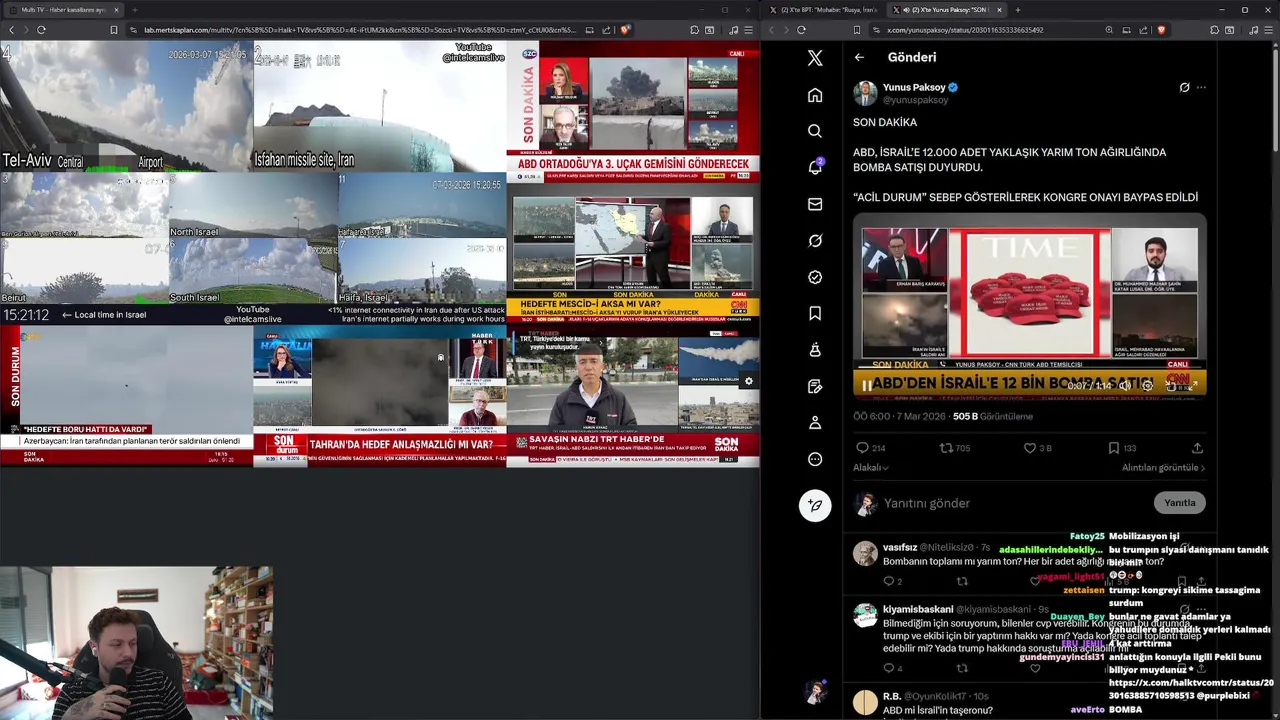The width and height of the screenshot is (1280, 720).
Task: Click the Isfahan missile site camera
Action: pyautogui.click(x=379, y=106)
